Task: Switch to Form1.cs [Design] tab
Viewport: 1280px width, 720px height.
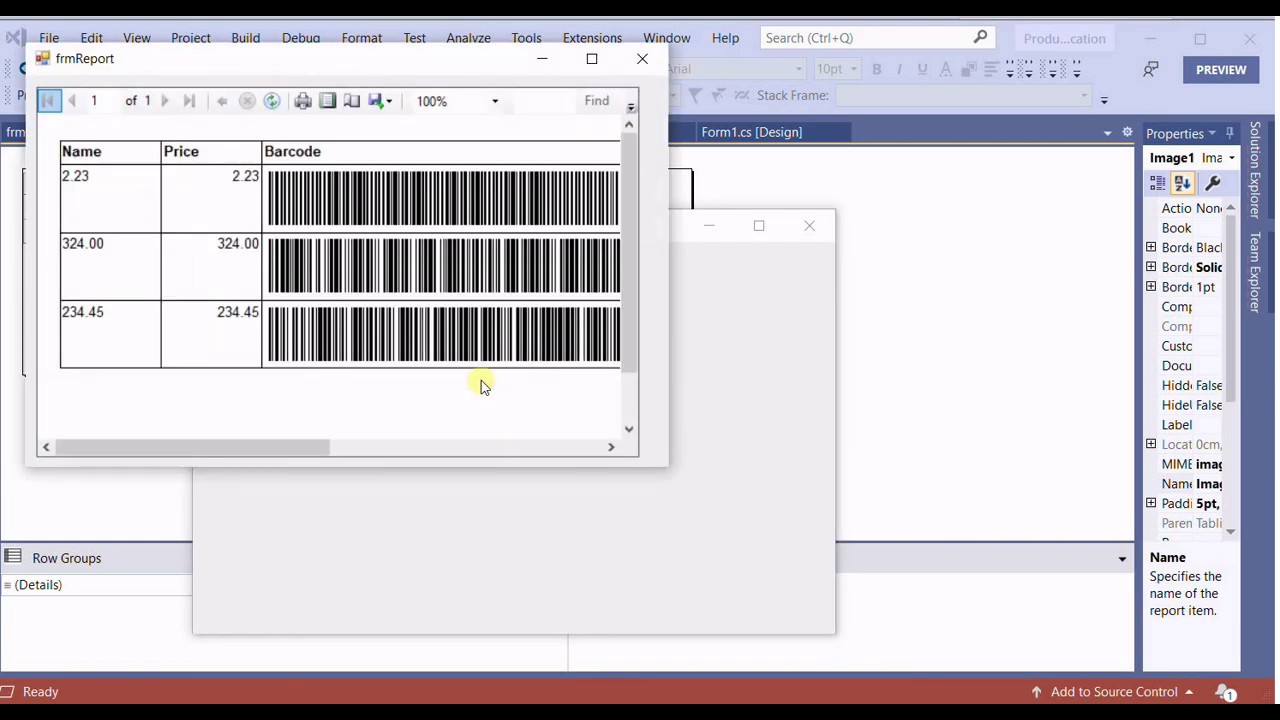Action: [x=752, y=132]
